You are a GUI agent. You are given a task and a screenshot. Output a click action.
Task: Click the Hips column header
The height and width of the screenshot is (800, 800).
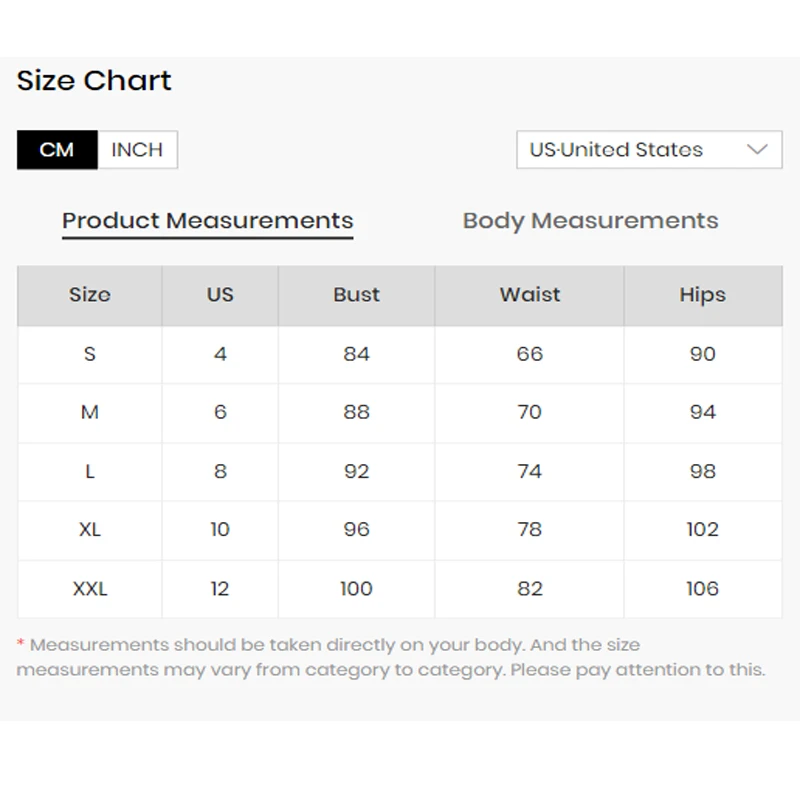pyautogui.click(x=702, y=295)
